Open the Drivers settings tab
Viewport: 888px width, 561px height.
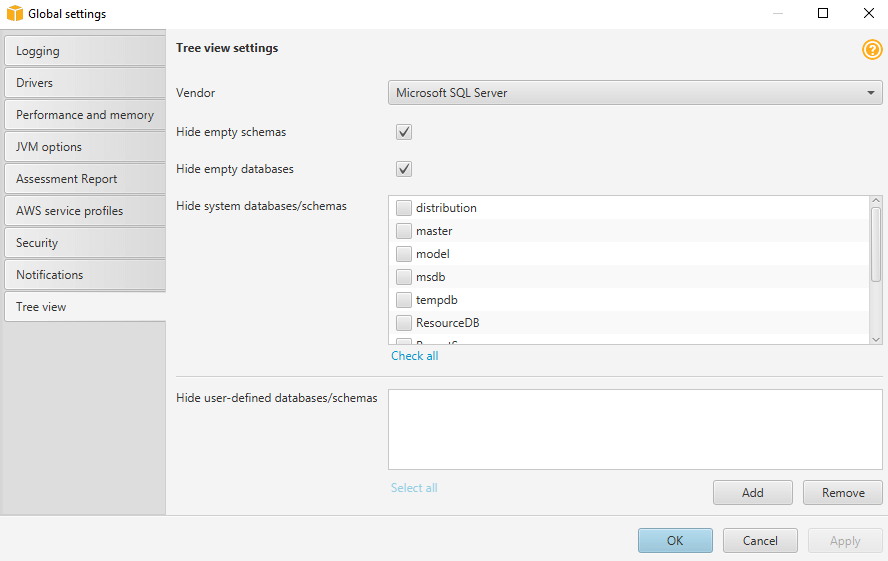[83, 83]
